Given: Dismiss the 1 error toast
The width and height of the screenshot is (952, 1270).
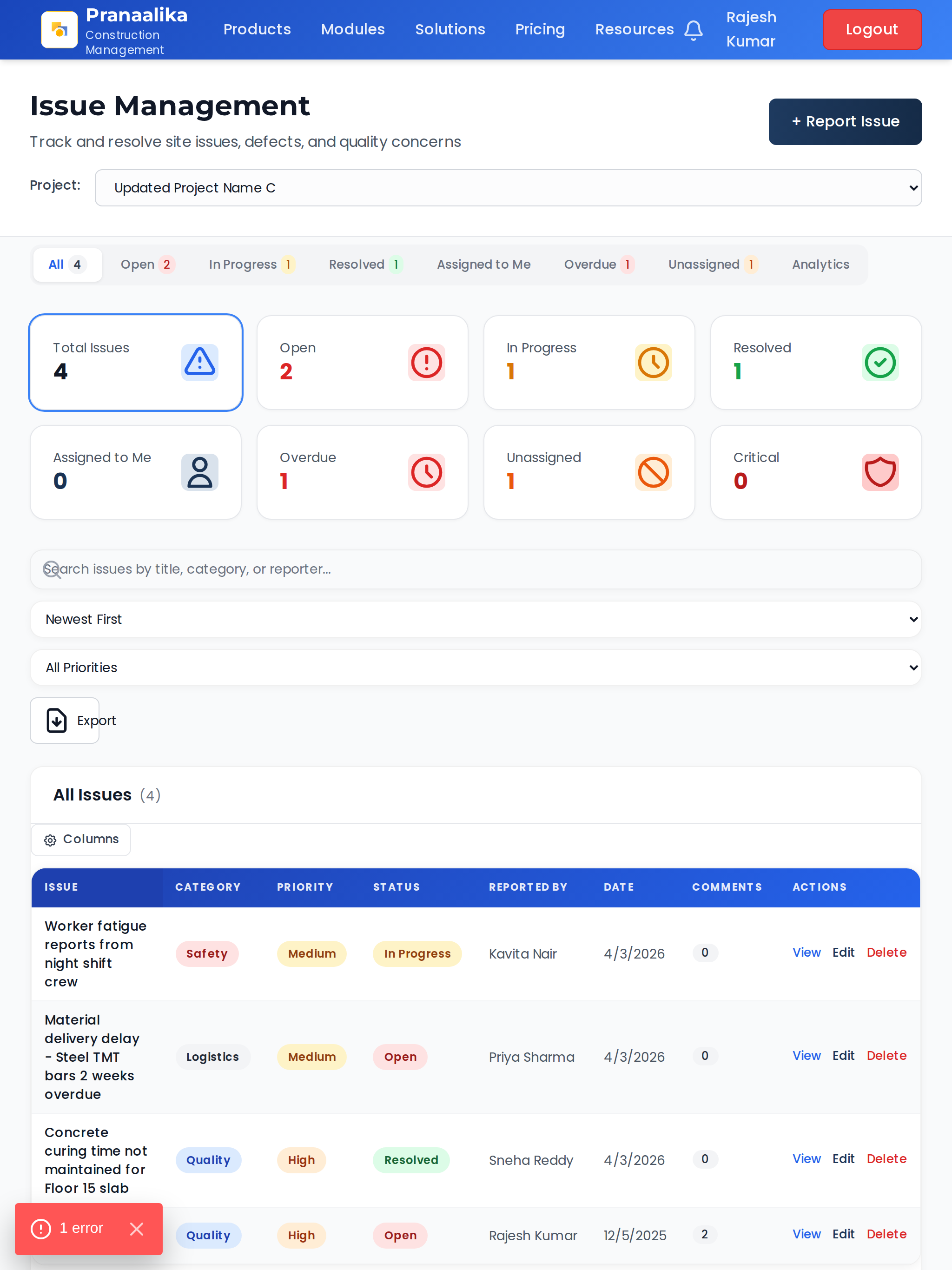Looking at the screenshot, I should pos(137,1229).
